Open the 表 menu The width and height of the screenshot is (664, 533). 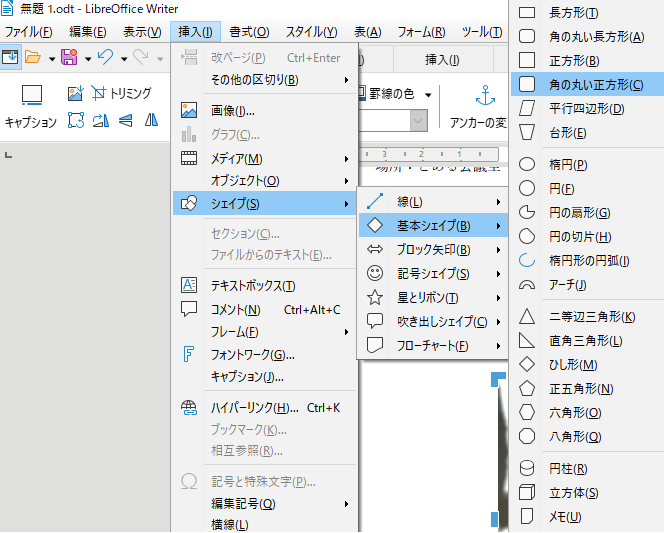click(x=368, y=32)
